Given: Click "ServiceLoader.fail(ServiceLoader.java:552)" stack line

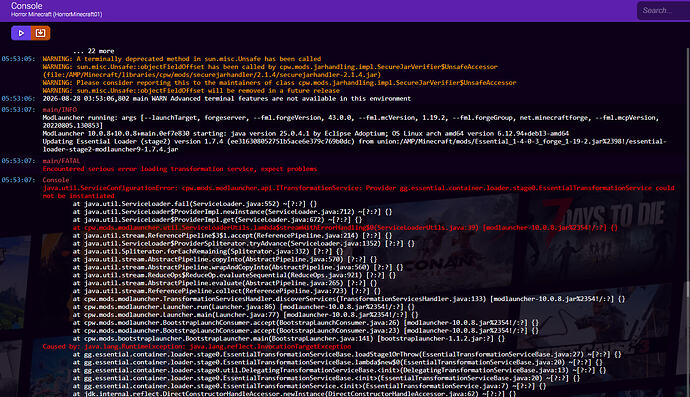Looking at the screenshot, I should pyautogui.click(x=195, y=204).
